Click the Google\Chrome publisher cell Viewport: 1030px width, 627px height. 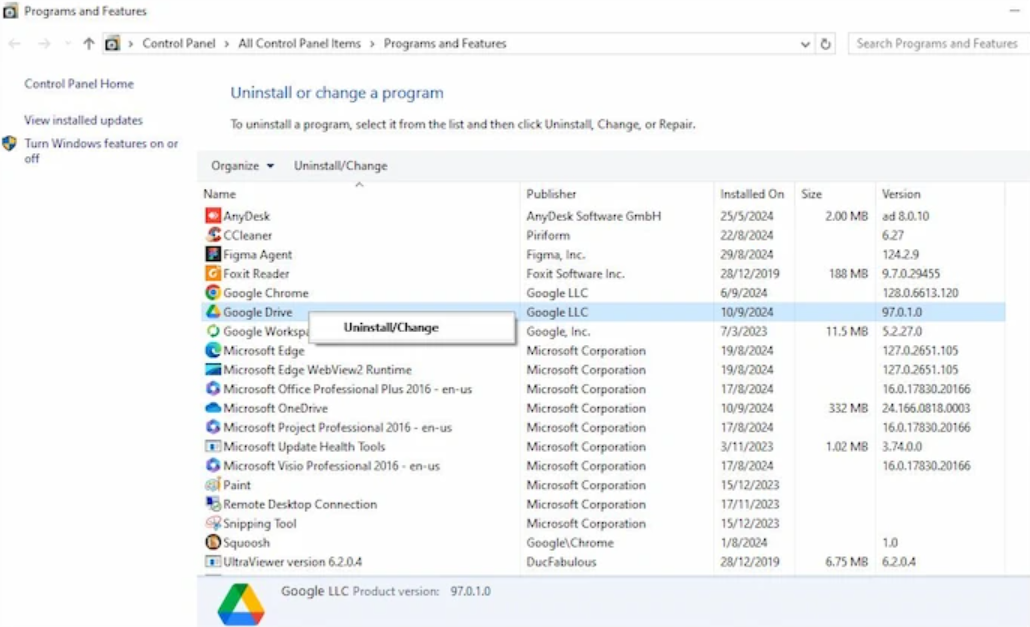(570, 543)
